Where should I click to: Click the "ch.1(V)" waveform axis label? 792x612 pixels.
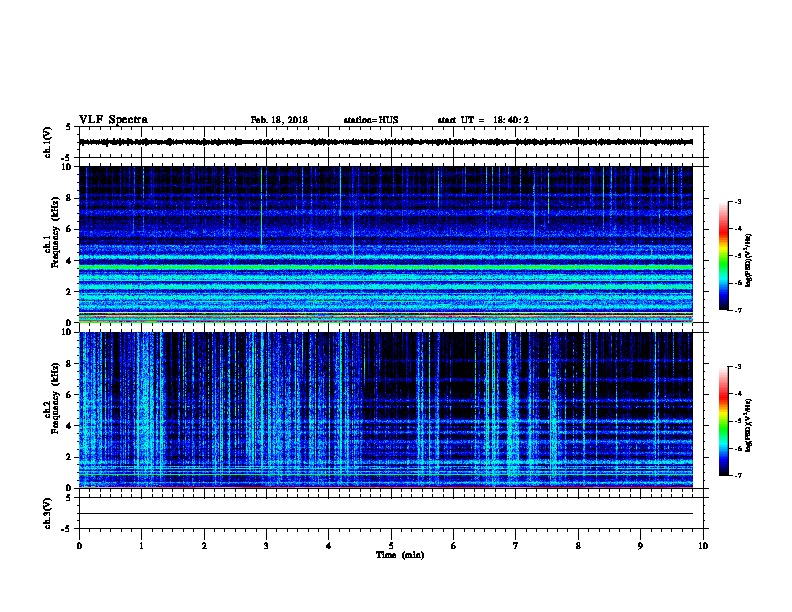click(x=48, y=142)
